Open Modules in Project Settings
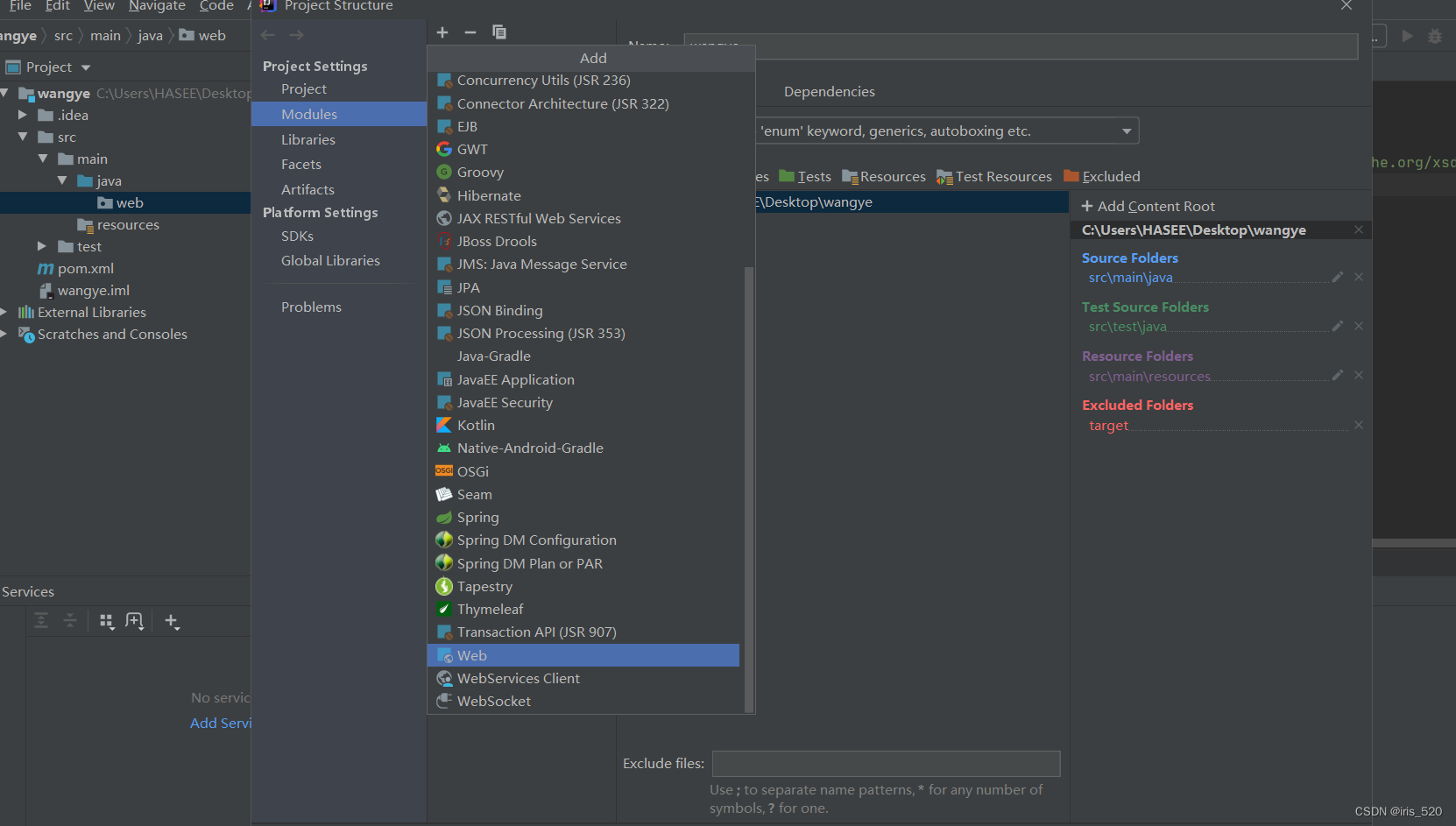The height and width of the screenshot is (826, 1456). click(x=339, y=114)
